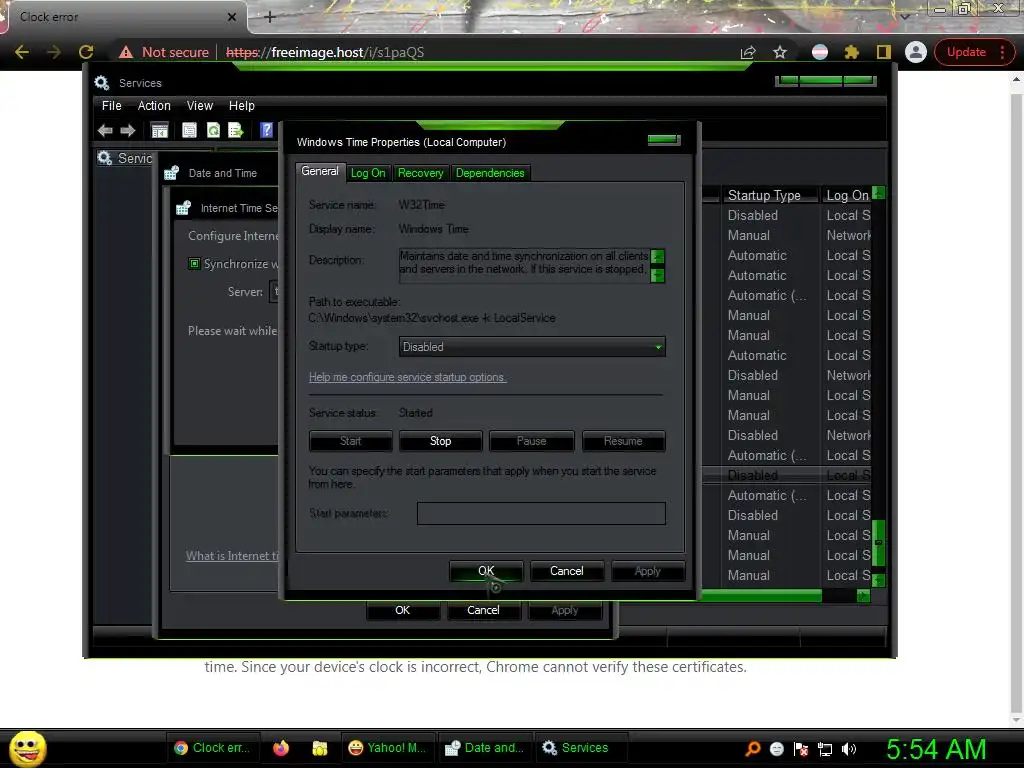This screenshot has height=768, width=1024.
Task: Switch to the Recovery tab
Action: tap(421, 173)
